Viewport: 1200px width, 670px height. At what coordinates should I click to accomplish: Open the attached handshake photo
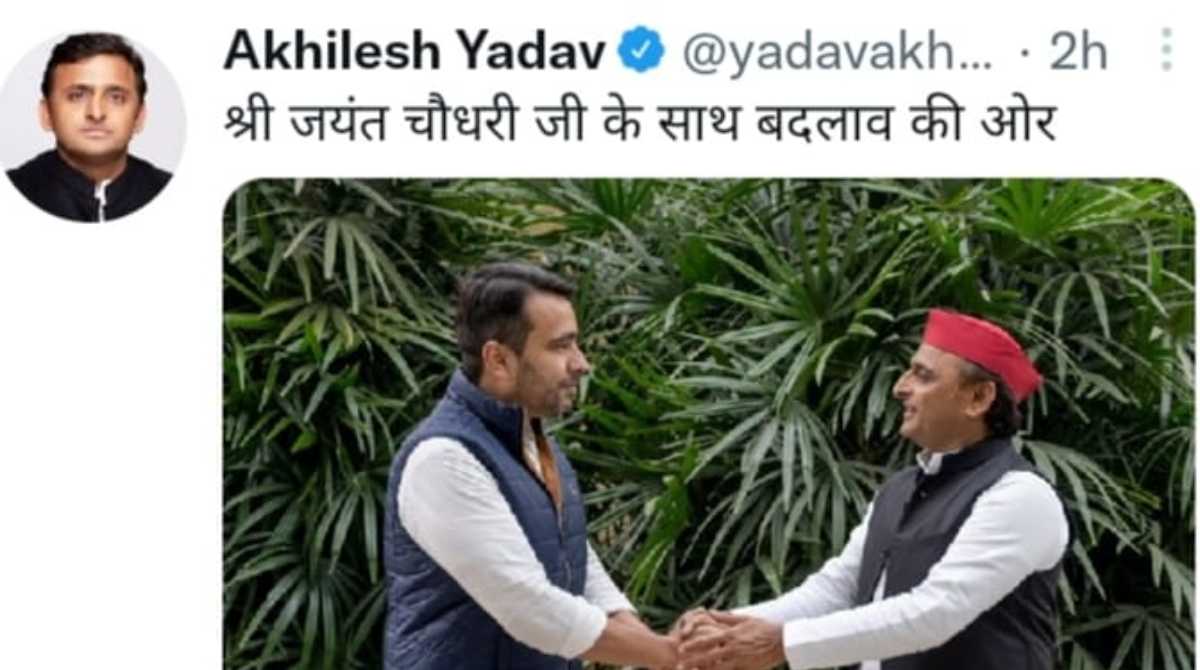[x=708, y=424]
